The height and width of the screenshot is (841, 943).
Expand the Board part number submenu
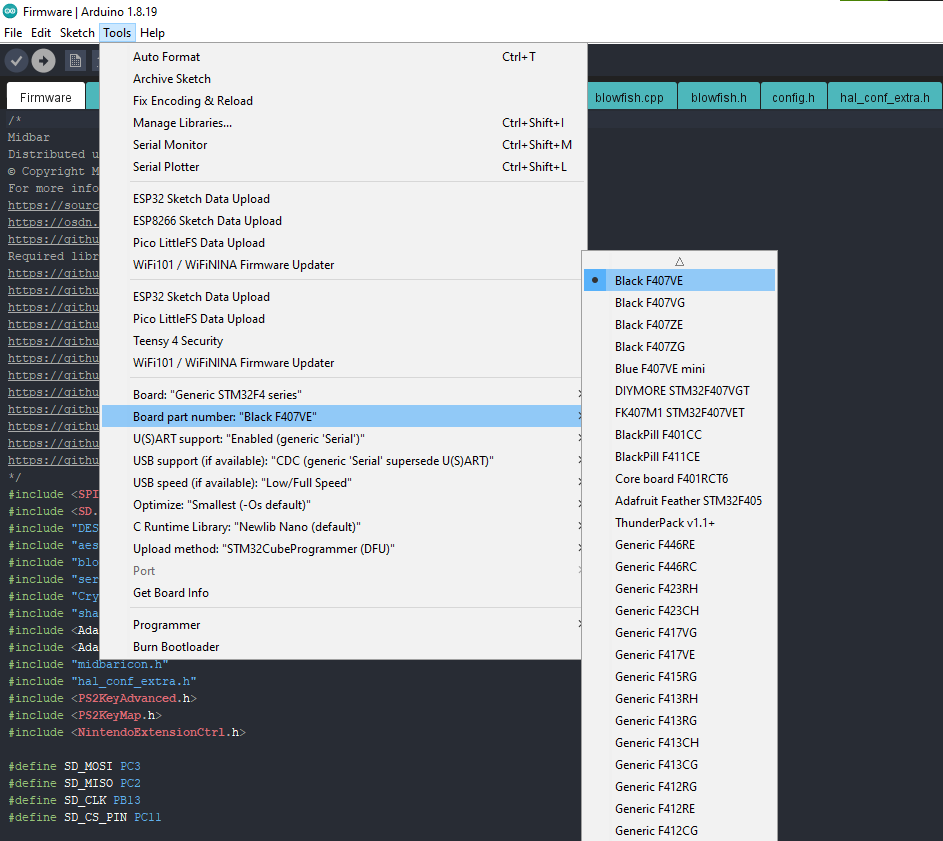coord(341,416)
